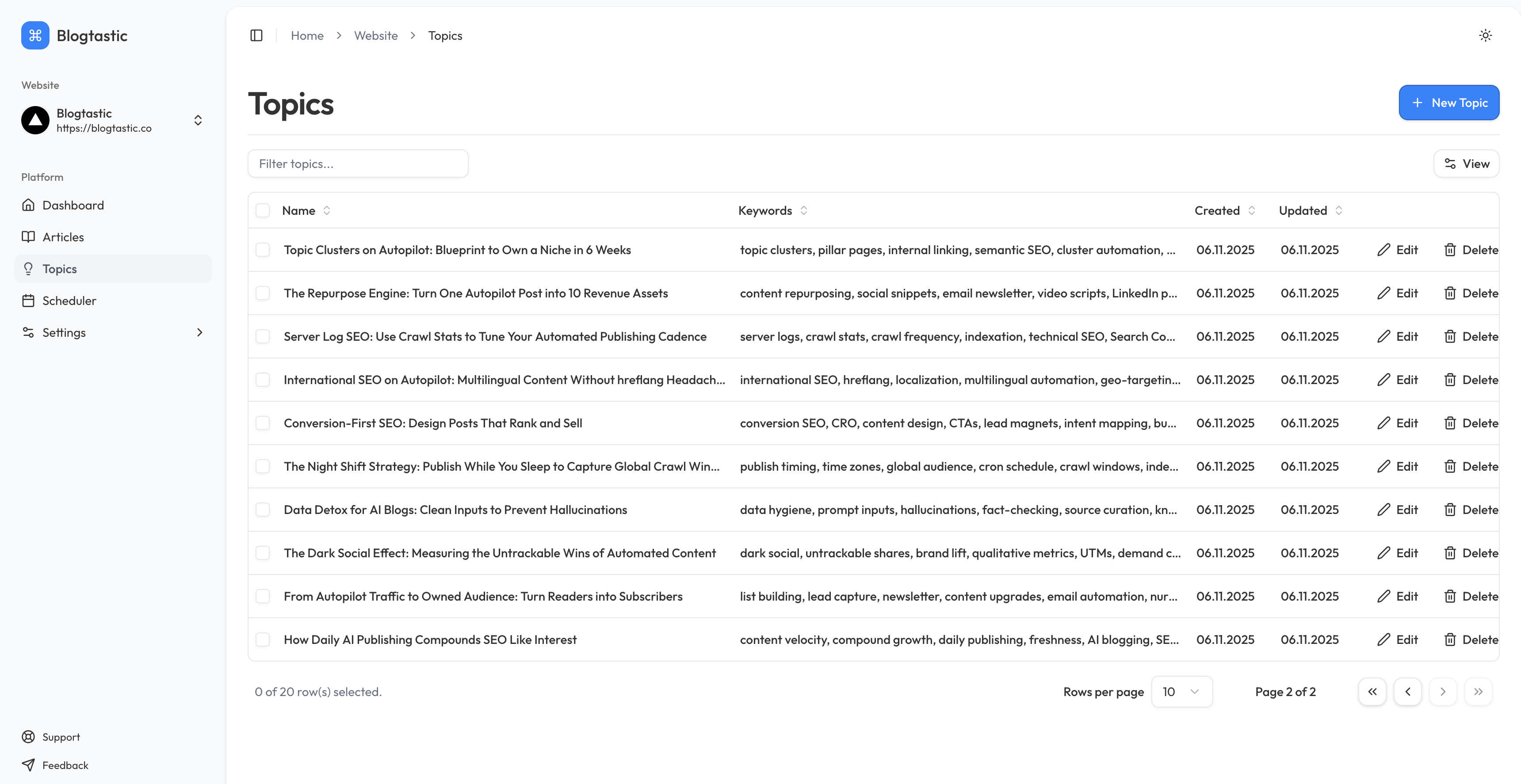Viewport: 1521px width, 784px height.
Task: Expand the Blogtastic website switcher
Action: click(x=198, y=121)
